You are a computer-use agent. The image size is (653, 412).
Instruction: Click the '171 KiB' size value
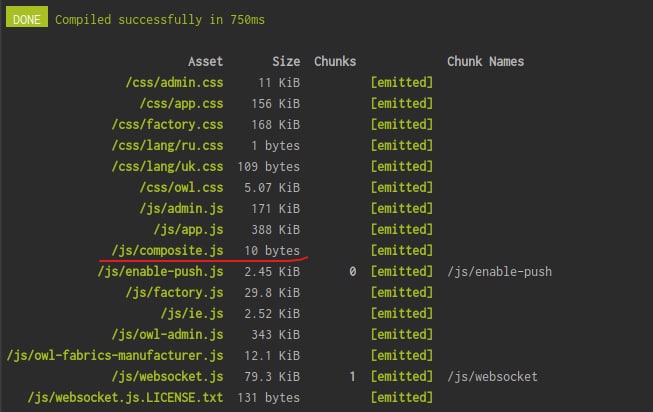click(x=275, y=208)
